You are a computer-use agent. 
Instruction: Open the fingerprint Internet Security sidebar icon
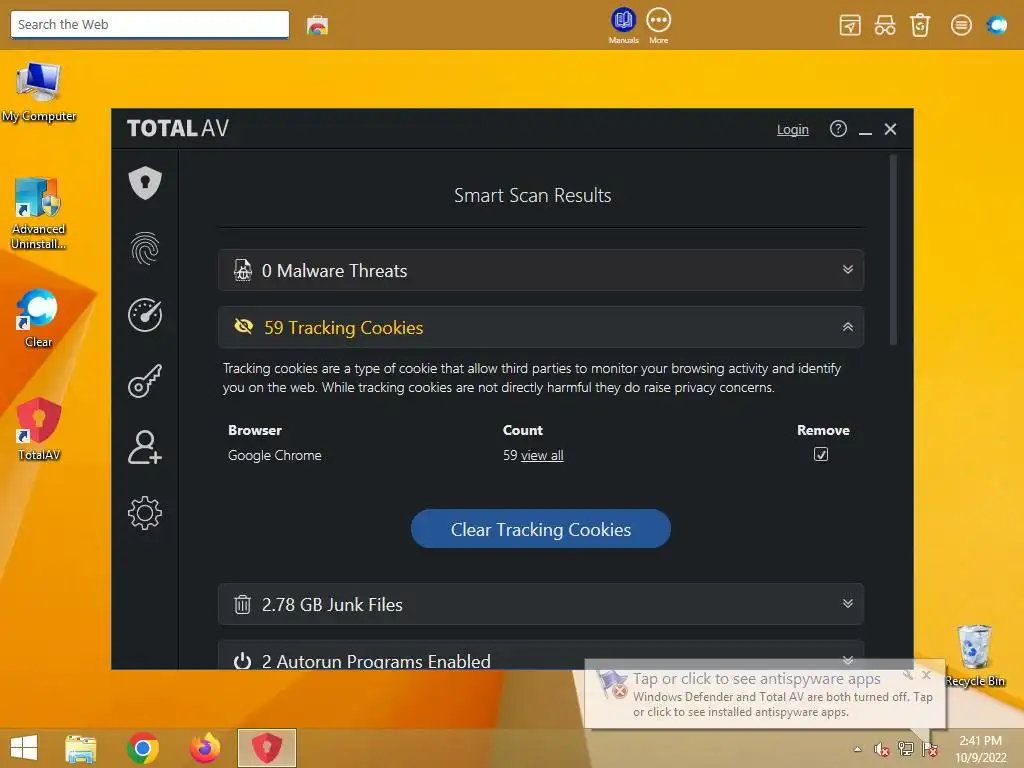[145, 249]
